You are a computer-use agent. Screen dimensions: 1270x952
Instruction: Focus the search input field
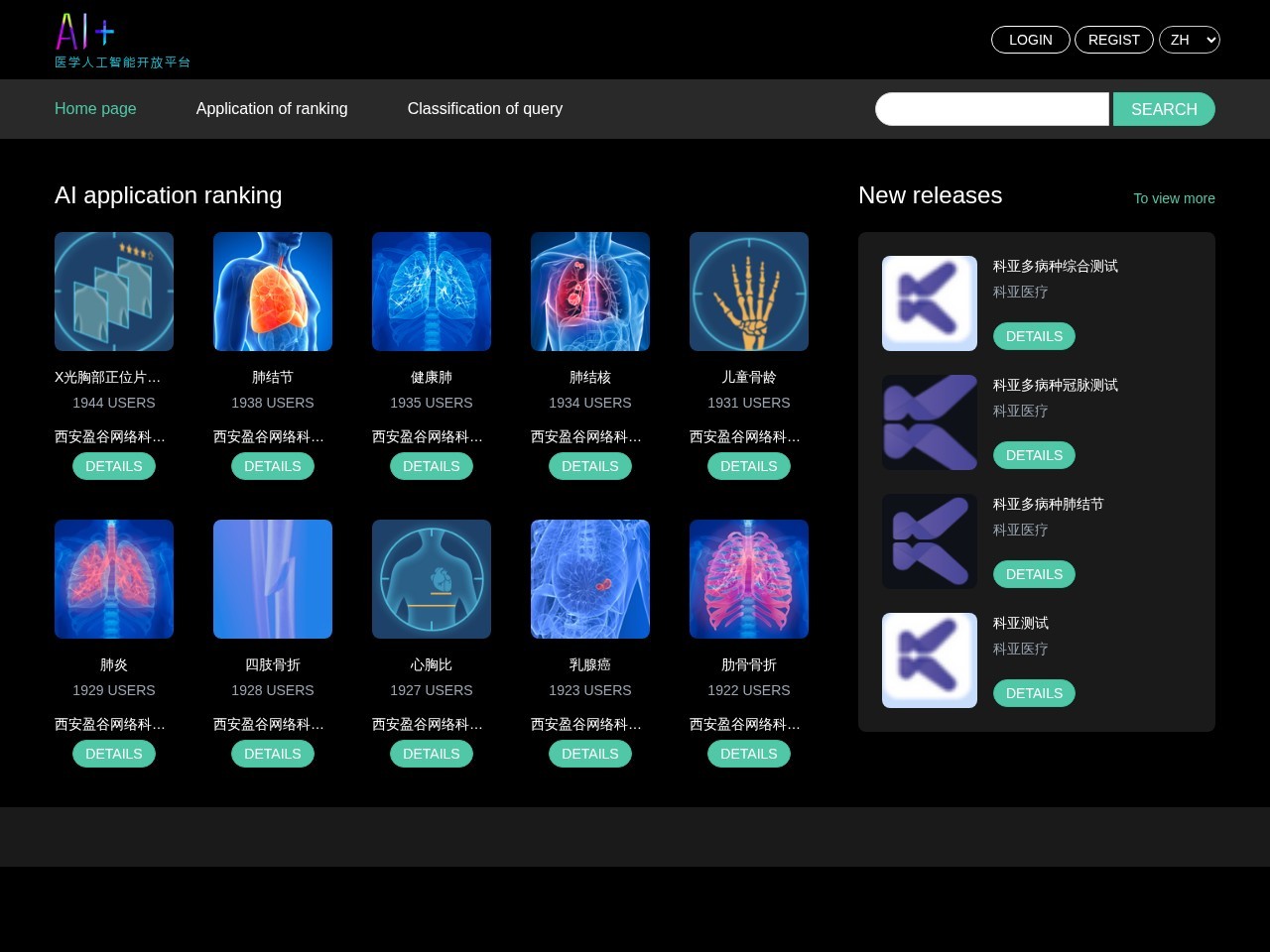[x=991, y=109]
